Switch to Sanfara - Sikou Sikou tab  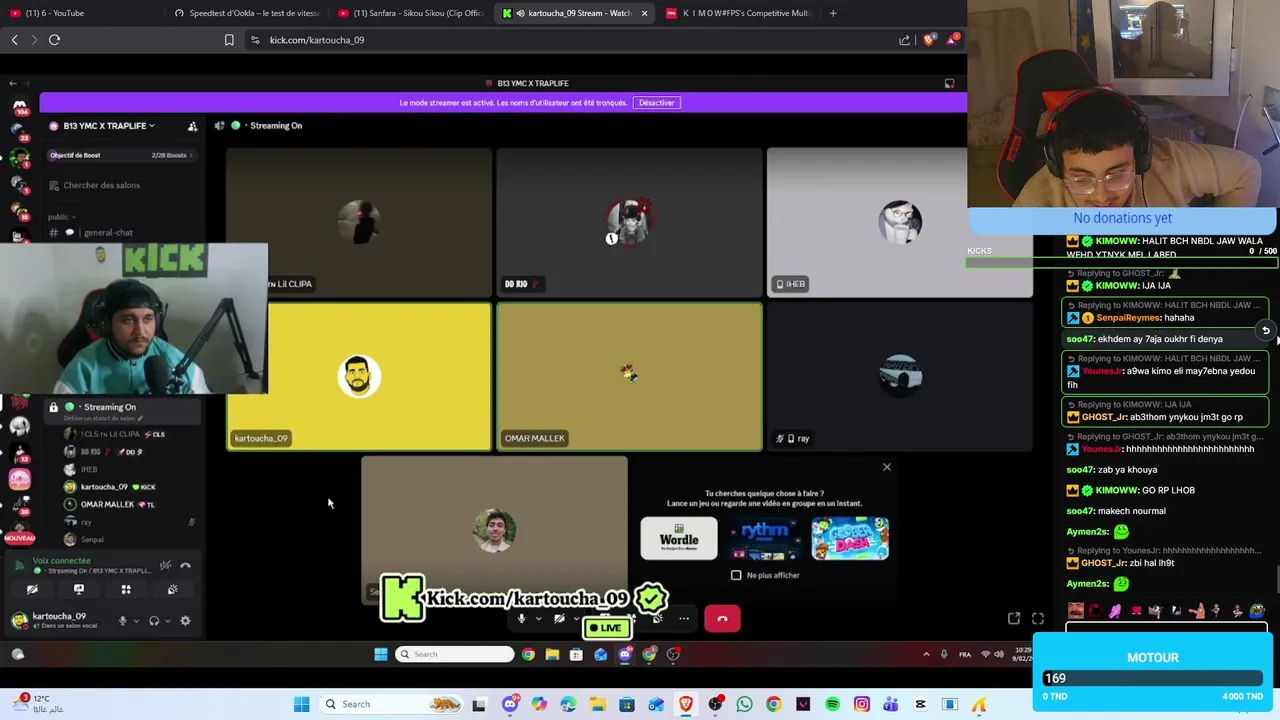pyautogui.click(x=410, y=13)
